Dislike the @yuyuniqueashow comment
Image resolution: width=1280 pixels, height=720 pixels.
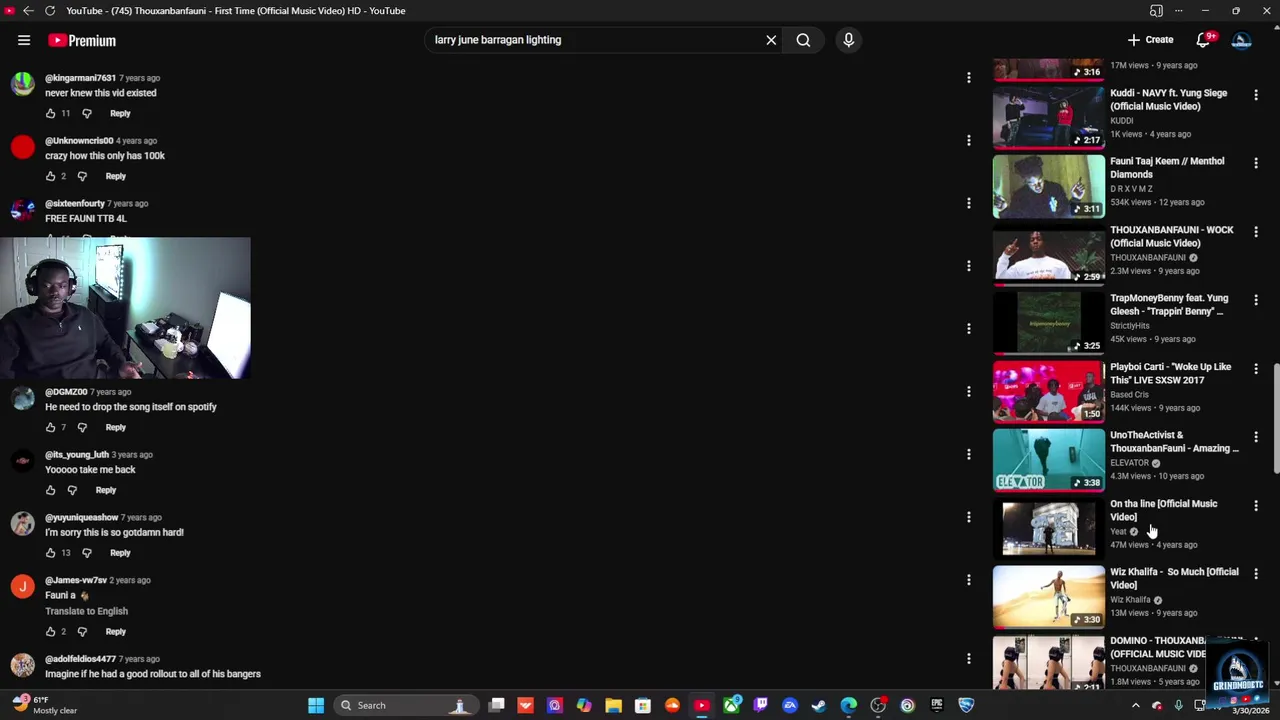[x=87, y=553]
